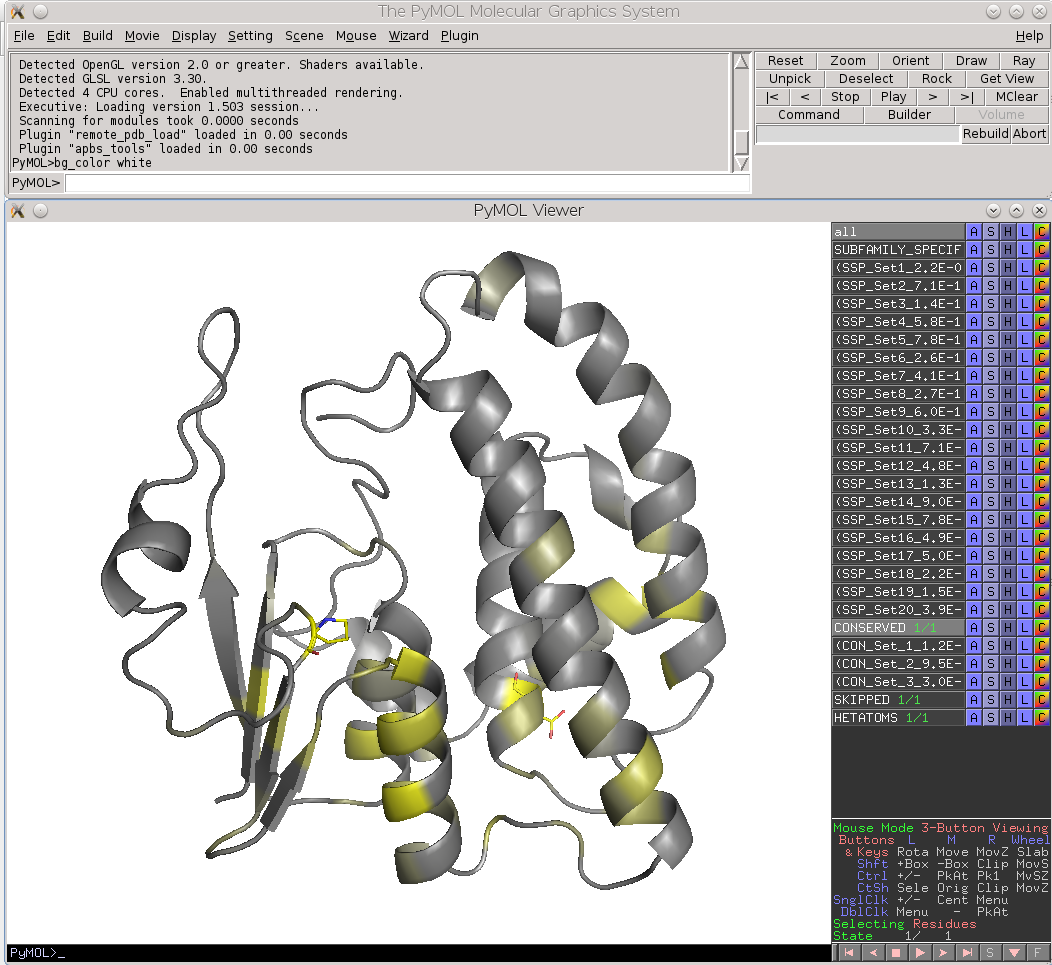Click the 'Mouse Mode 3-Button Viewing' text
The height and width of the screenshot is (965, 1052).
pos(941,827)
